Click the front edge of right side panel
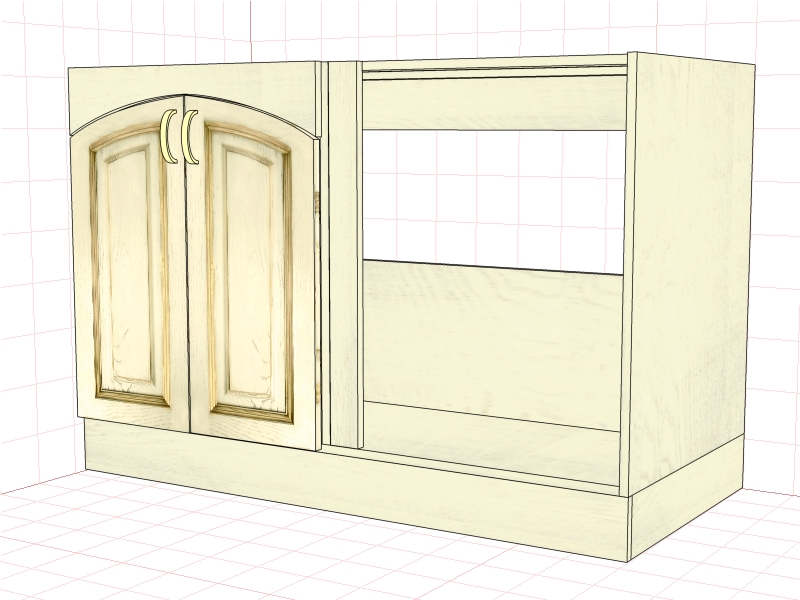The image size is (800, 600). pos(628,280)
